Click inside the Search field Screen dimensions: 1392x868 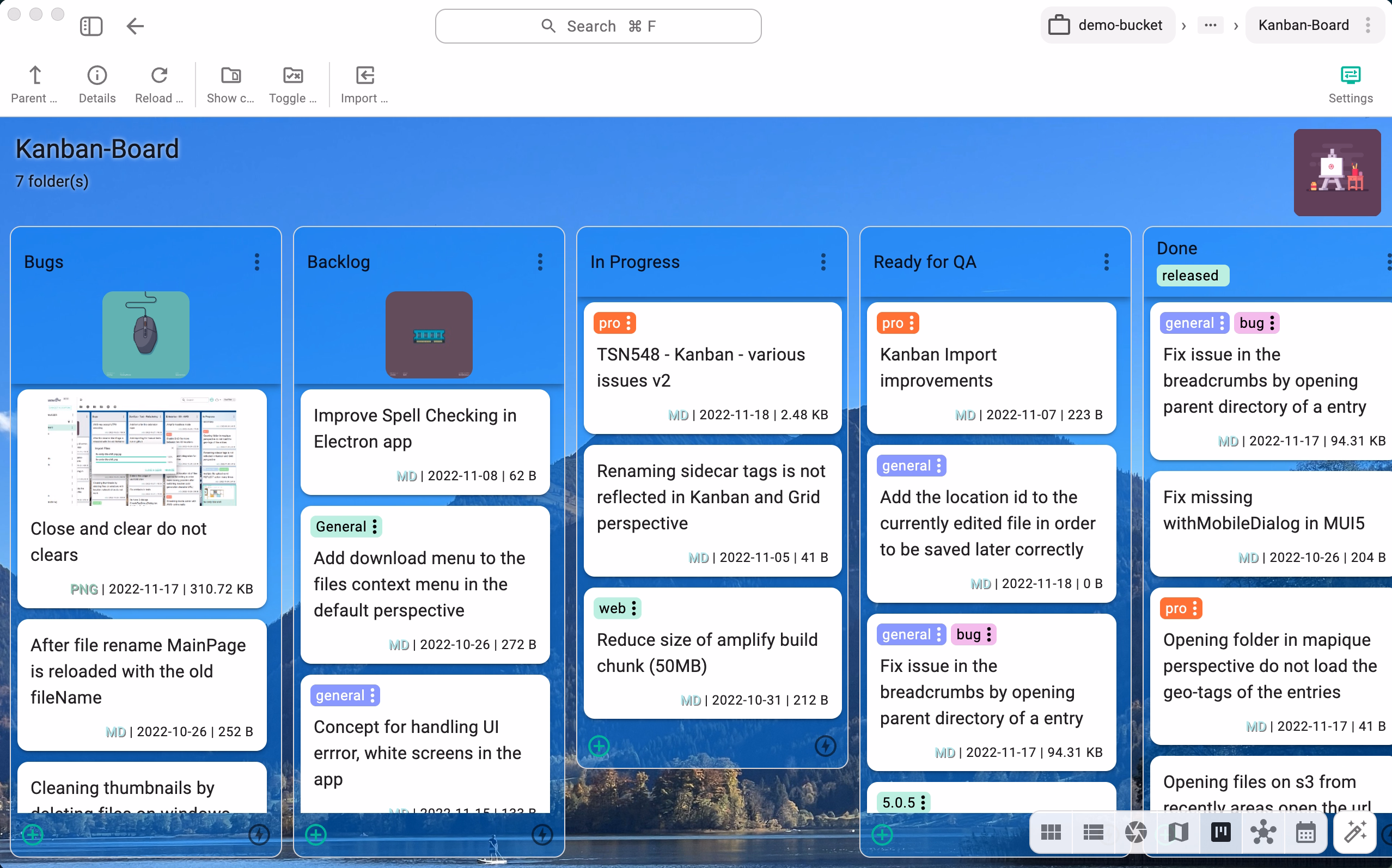click(x=598, y=26)
